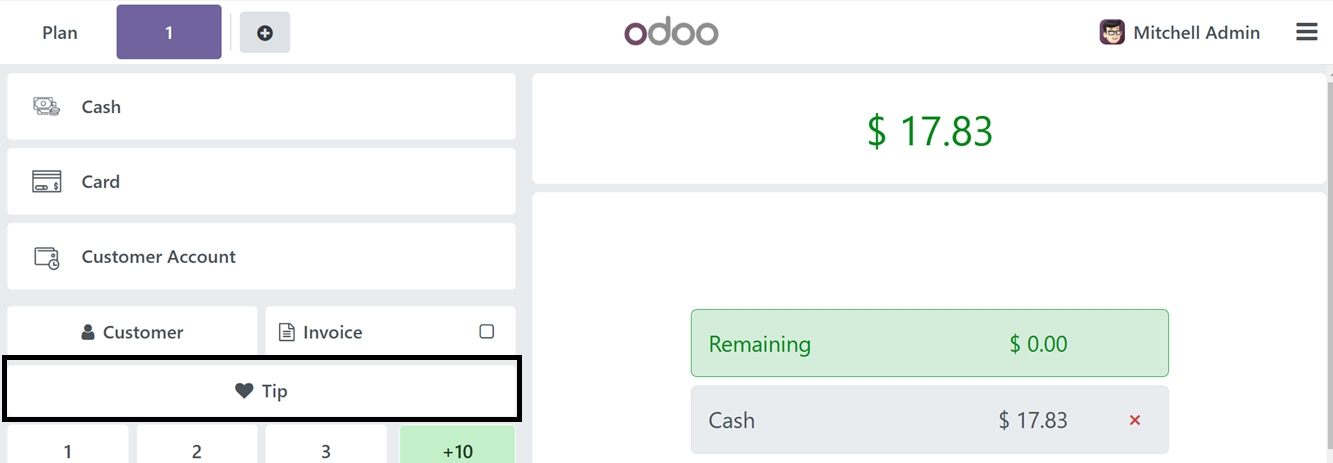
Task: Select the Cash $ 17.83 payment line
Action: 929,420
